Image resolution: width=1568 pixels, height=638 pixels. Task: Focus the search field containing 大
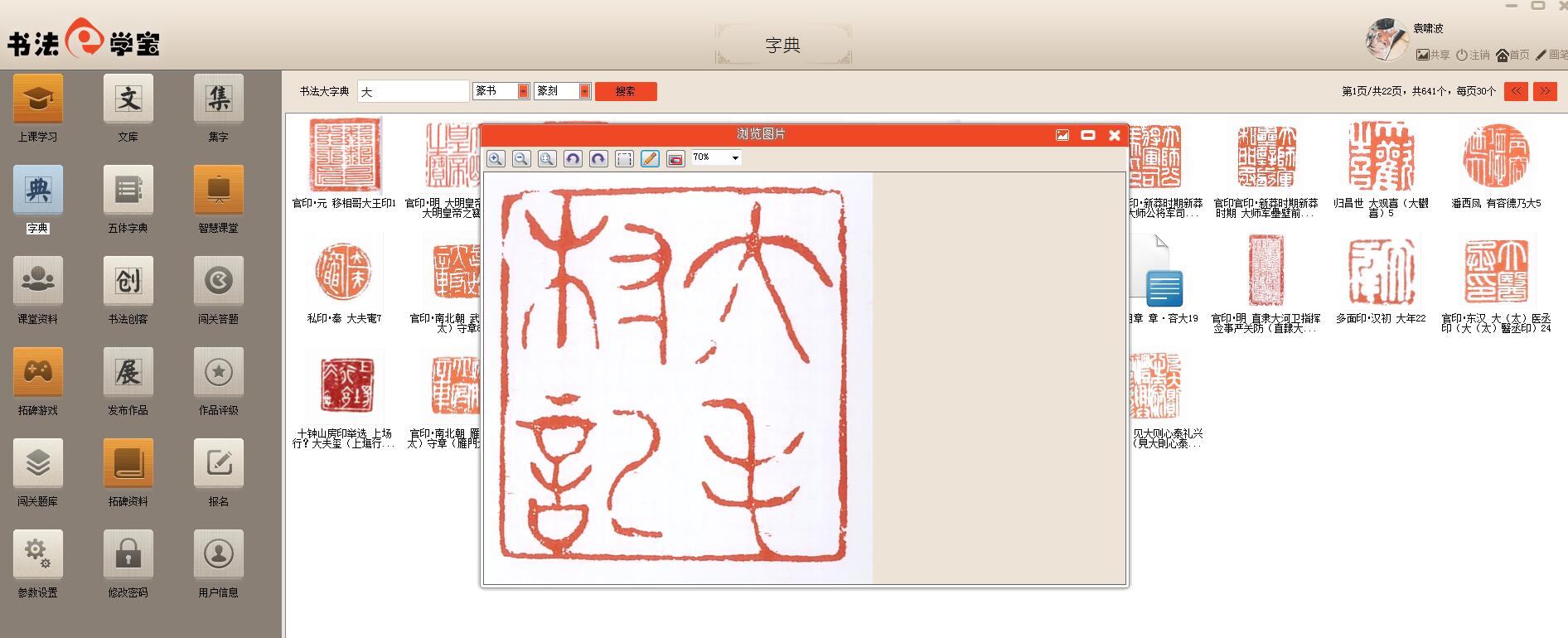pos(413,91)
